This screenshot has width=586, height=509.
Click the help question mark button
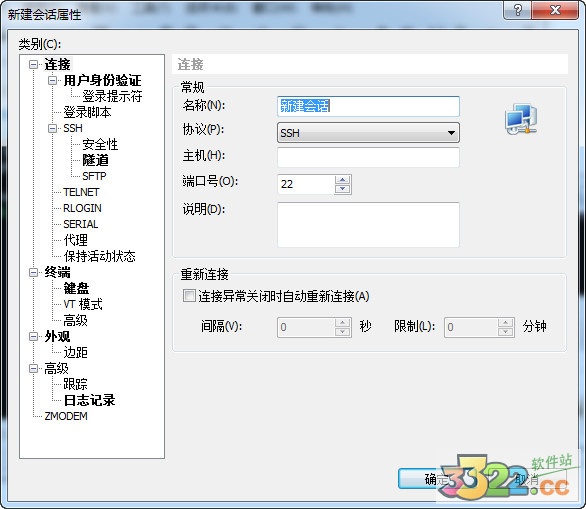tap(517, 10)
